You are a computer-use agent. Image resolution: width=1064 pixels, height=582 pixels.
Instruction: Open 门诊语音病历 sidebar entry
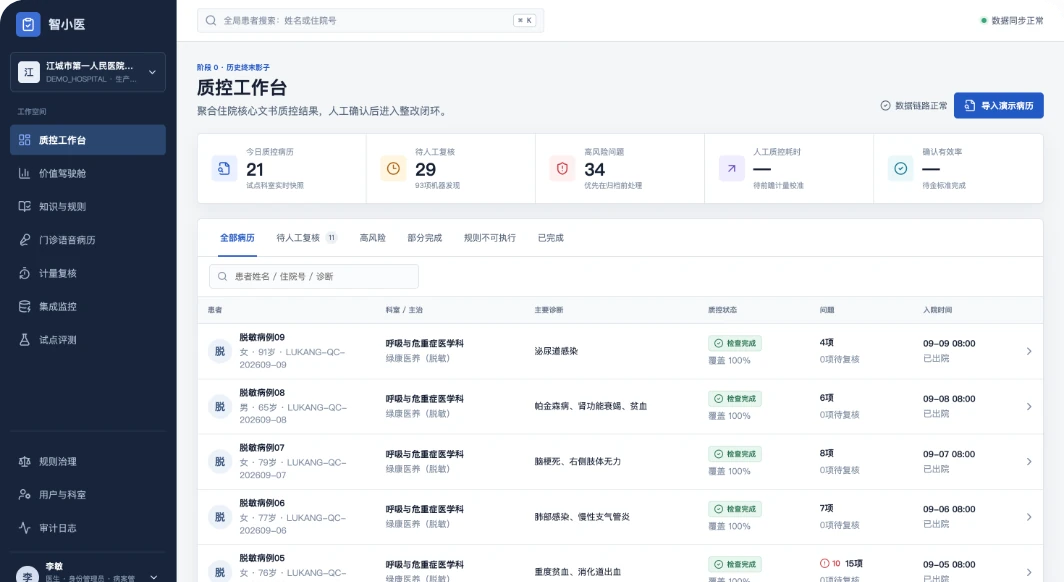tap(88, 239)
